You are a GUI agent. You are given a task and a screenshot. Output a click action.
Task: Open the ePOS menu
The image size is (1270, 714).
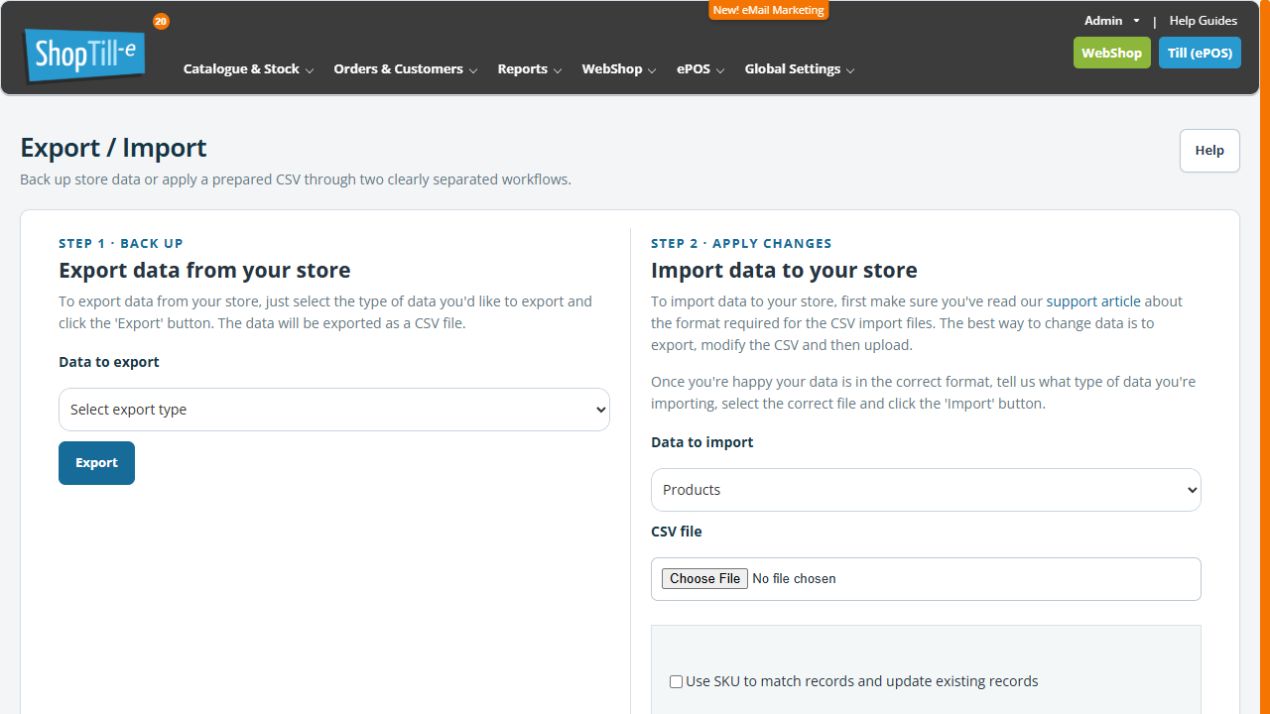(x=700, y=69)
